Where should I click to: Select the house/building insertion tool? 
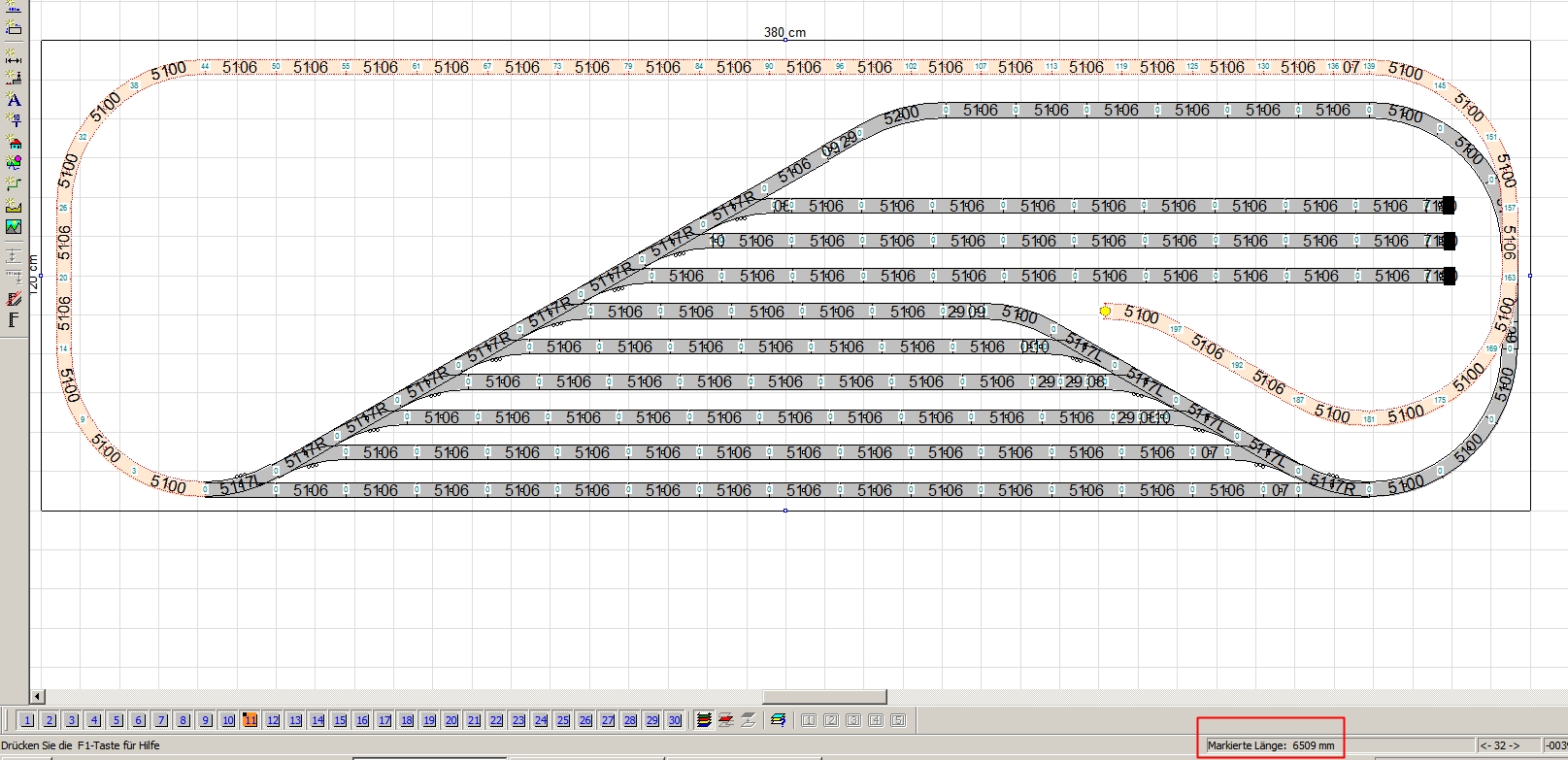14,141
